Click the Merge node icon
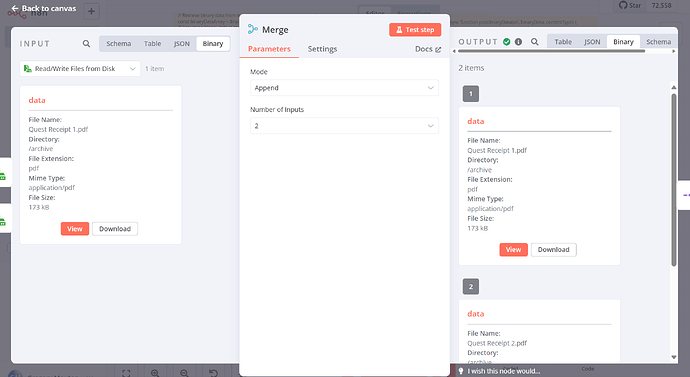 tap(253, 29)
